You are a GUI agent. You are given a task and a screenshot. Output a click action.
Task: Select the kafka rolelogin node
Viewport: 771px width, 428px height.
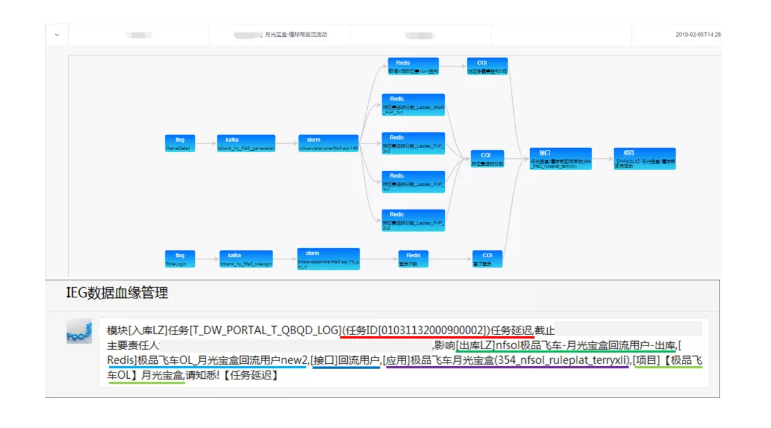point(246,259)
